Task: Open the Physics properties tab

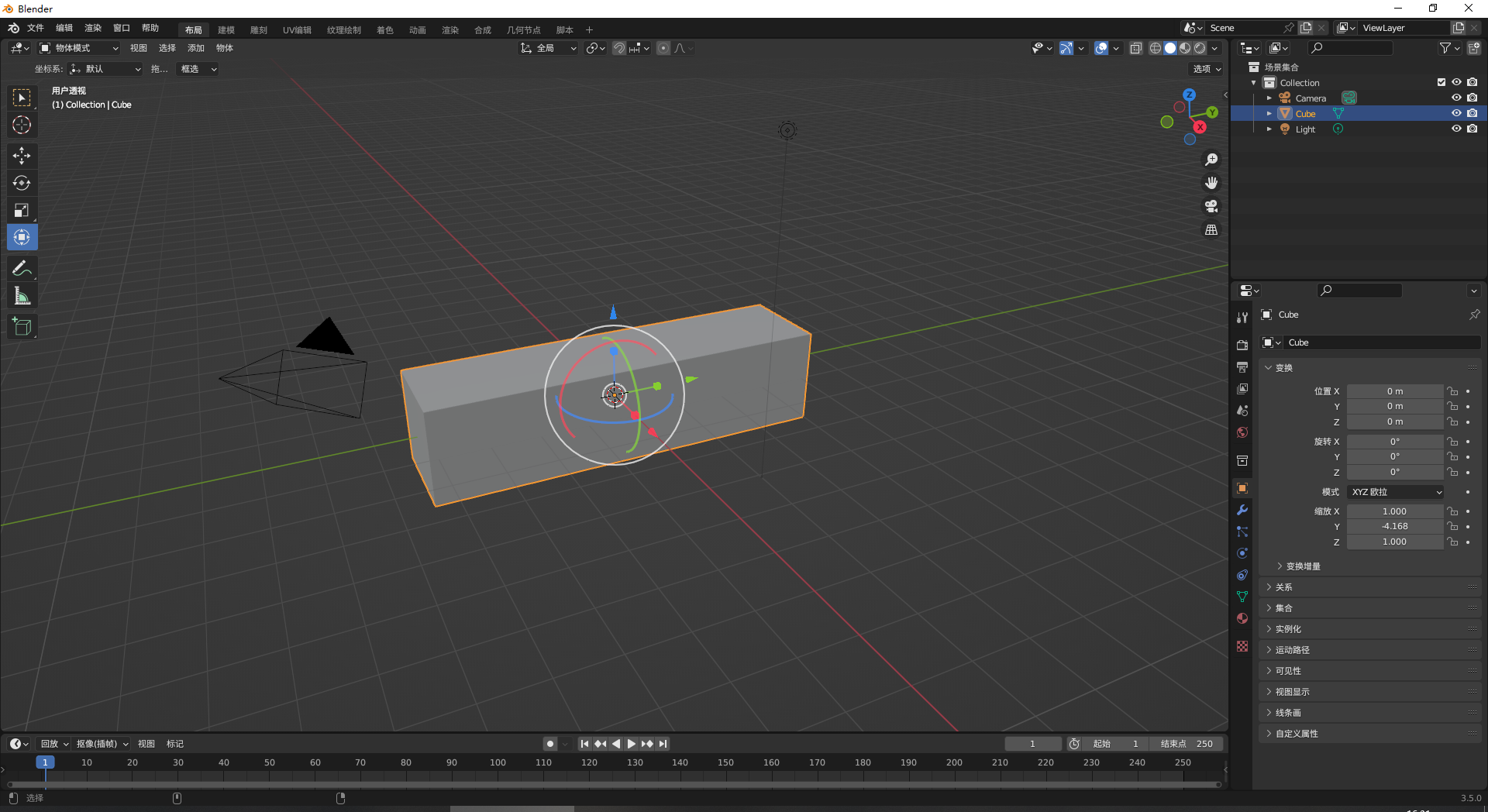Action: [x=1242, y=553]
